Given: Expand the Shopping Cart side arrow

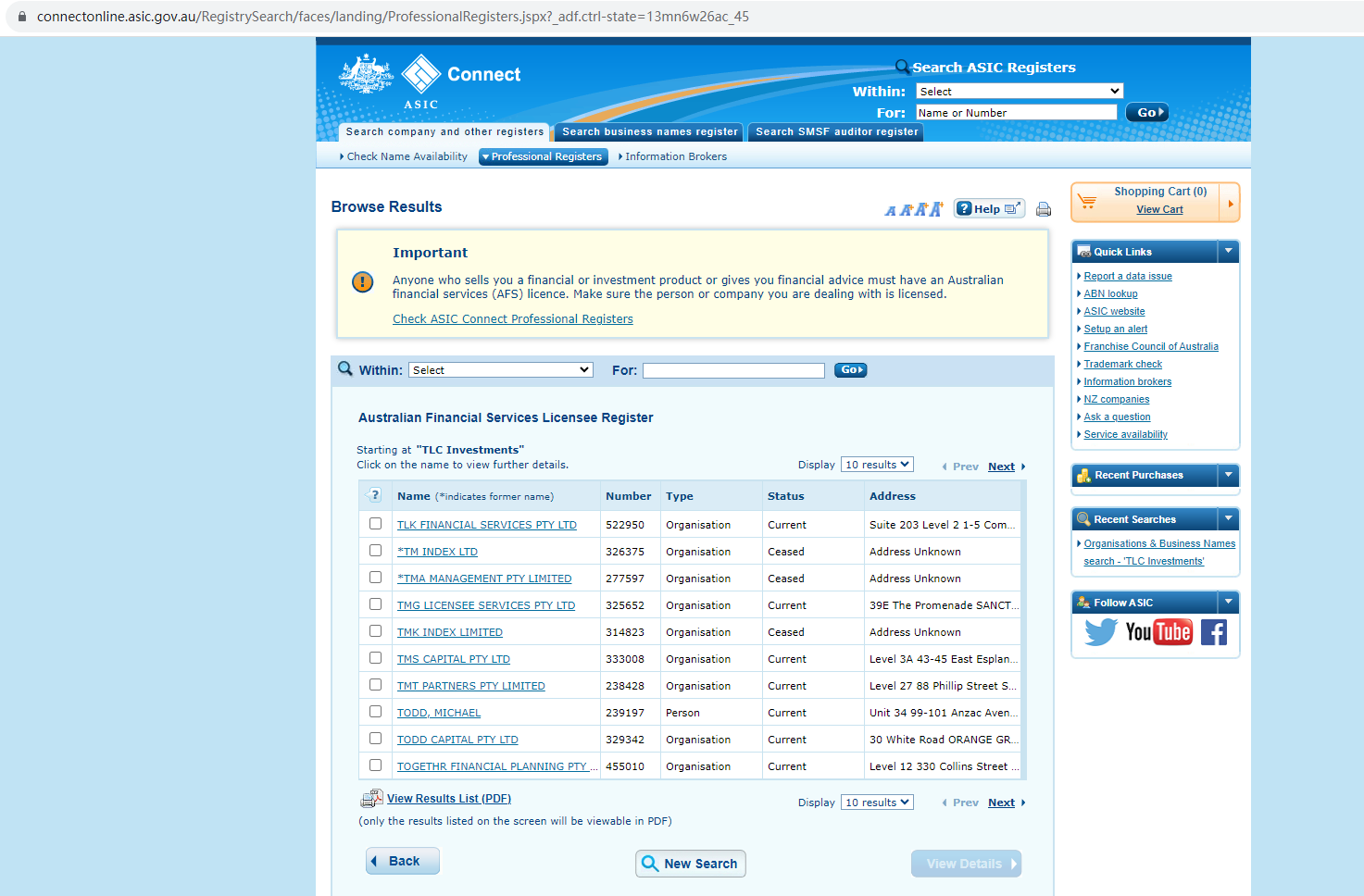Looking at the screenshot, I should [1231, 203].
